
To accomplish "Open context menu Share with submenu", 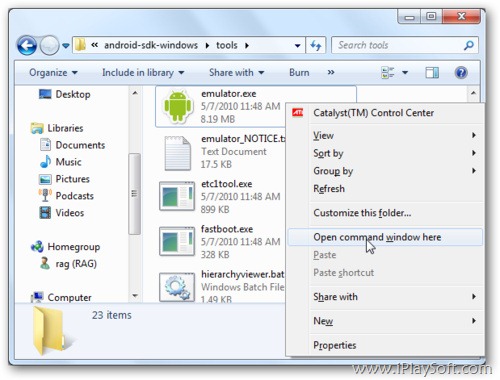I will (386, 297).
